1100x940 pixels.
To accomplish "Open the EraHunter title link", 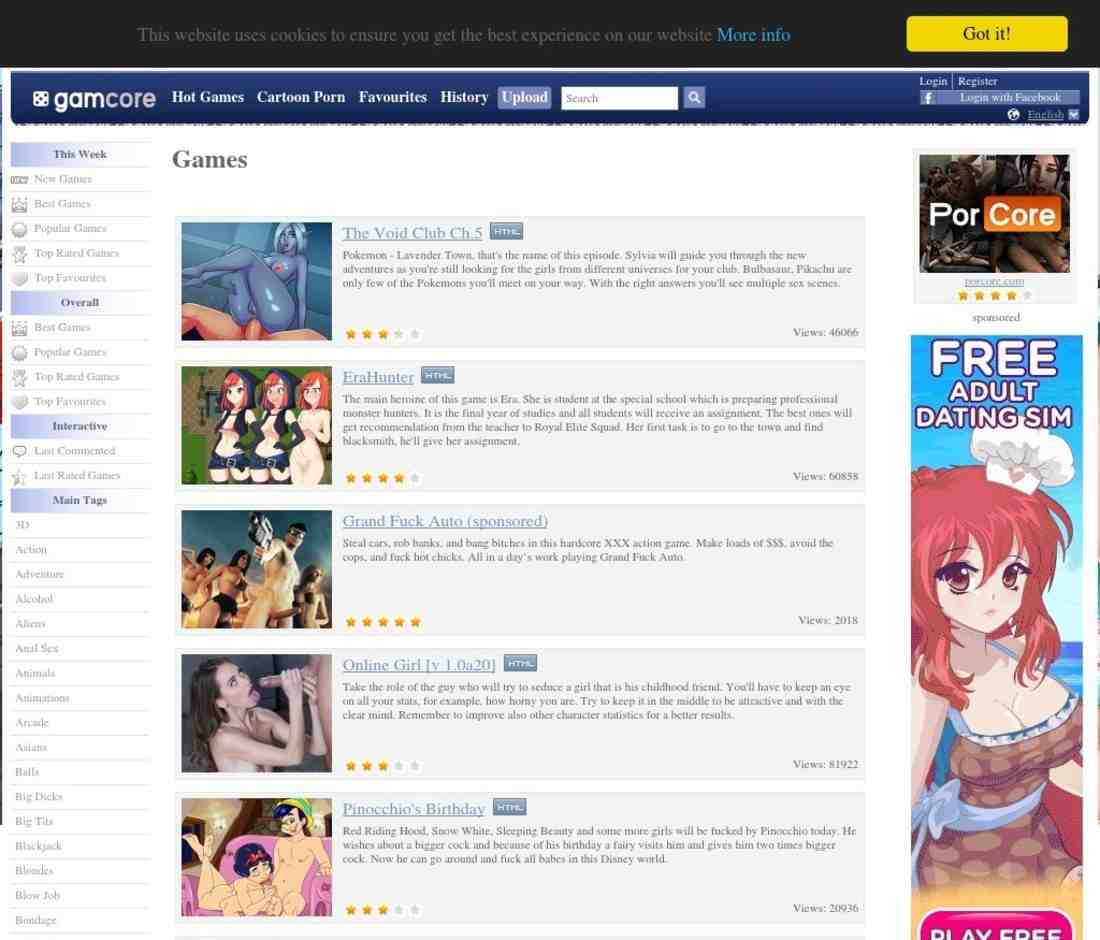I will pyautogui.click(x=378, y=377).
